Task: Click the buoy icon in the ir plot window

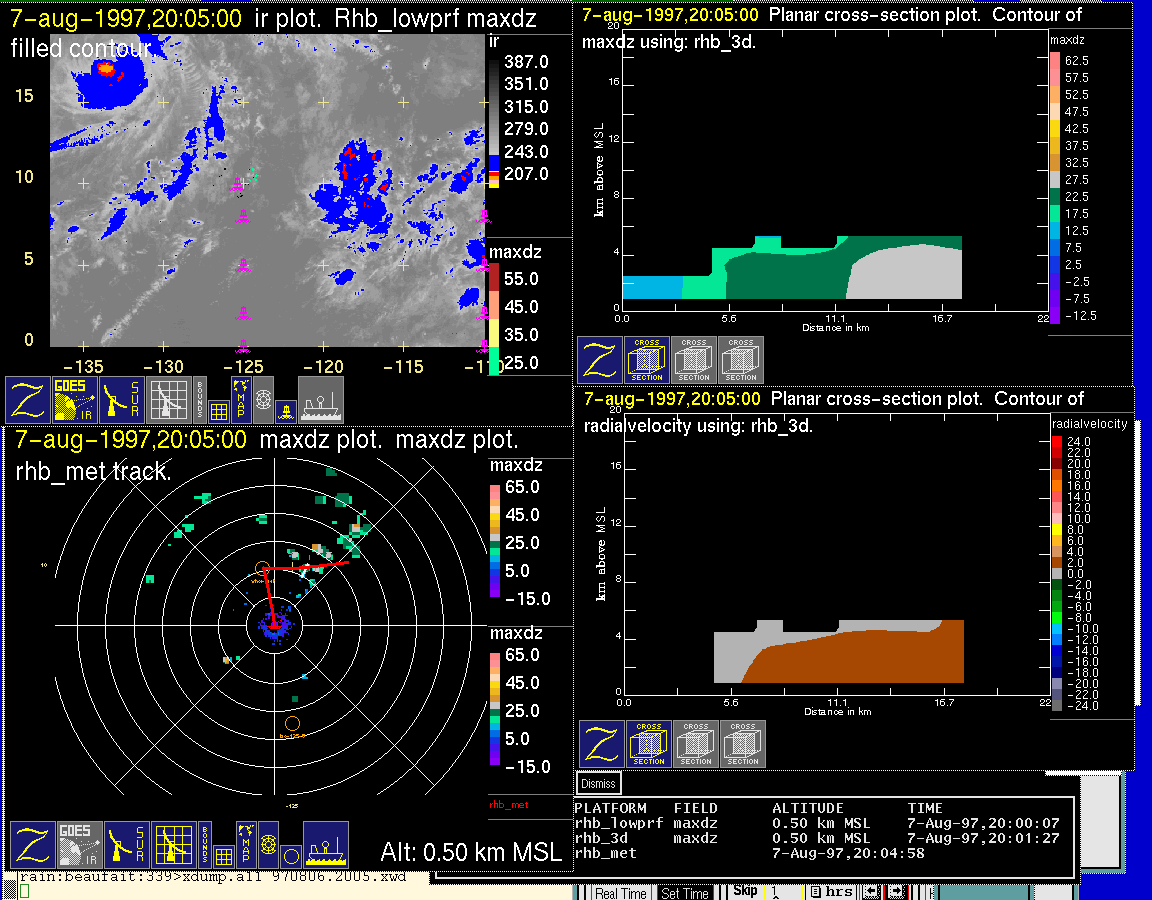Action: pos(287,410)
